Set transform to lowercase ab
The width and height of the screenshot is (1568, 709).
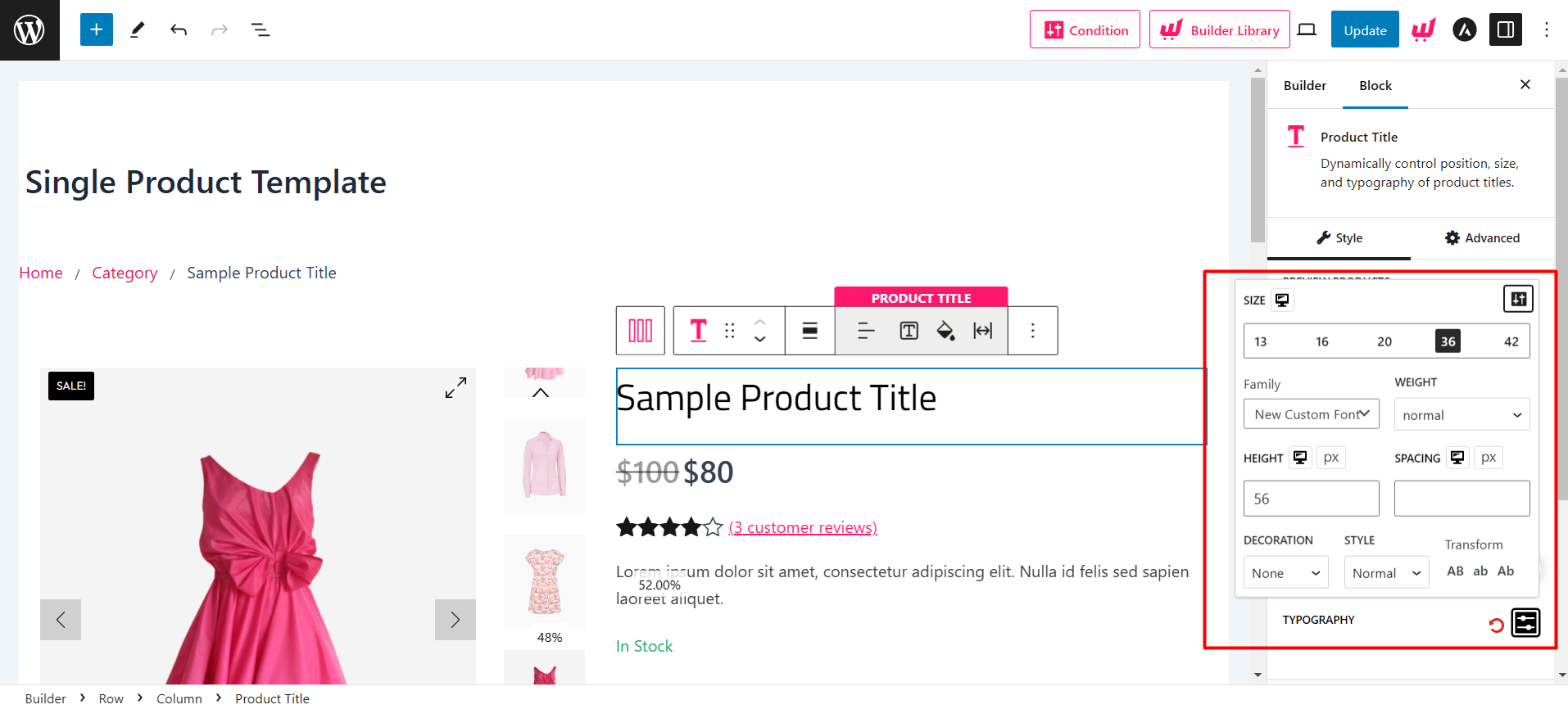(x=1480, y=571)
